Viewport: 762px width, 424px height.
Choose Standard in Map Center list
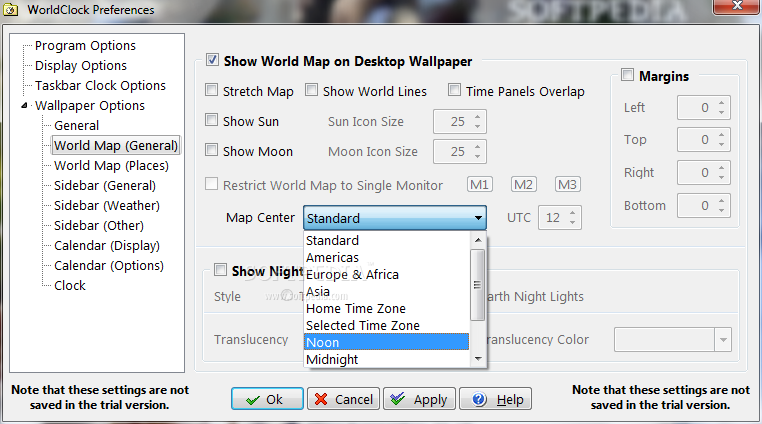[387, 240]
